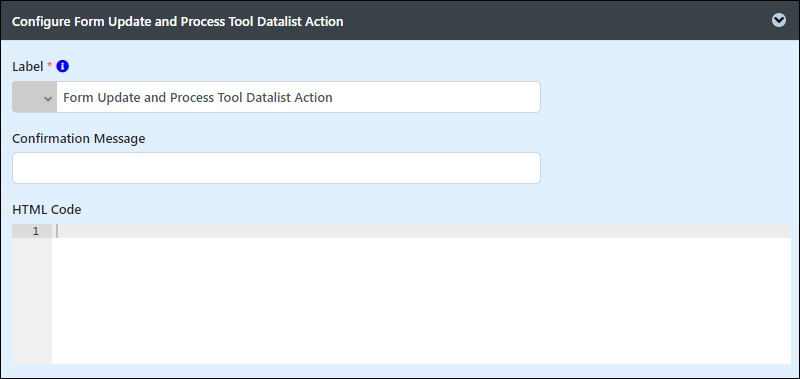Click the "HTML Code" caption text
The height and width of the screenshot is (379, 800).
(46, 209)
